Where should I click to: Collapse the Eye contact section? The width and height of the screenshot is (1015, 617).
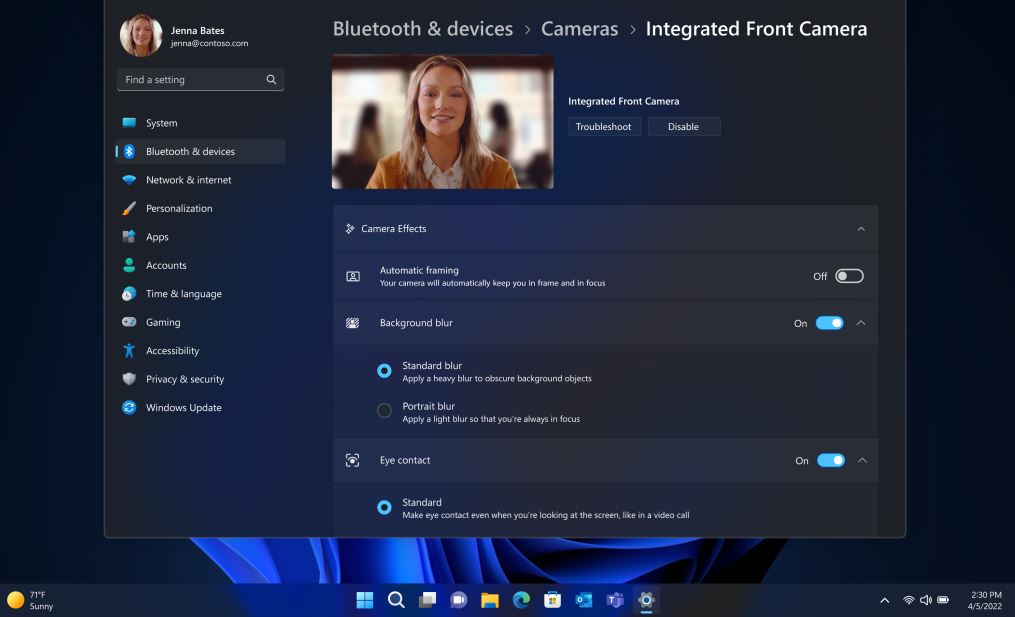point(861,460)
